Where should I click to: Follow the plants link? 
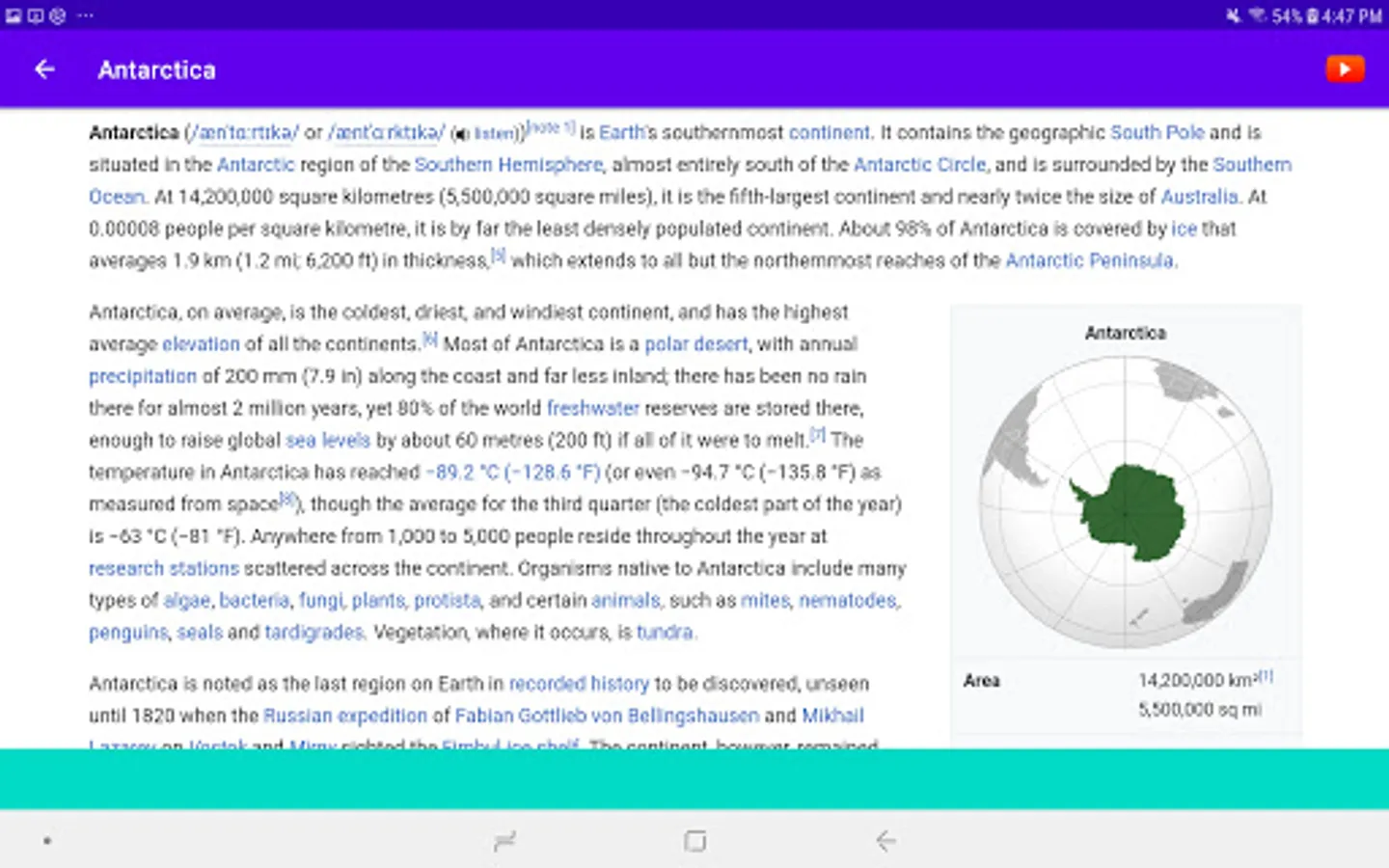tap(378, 600)
